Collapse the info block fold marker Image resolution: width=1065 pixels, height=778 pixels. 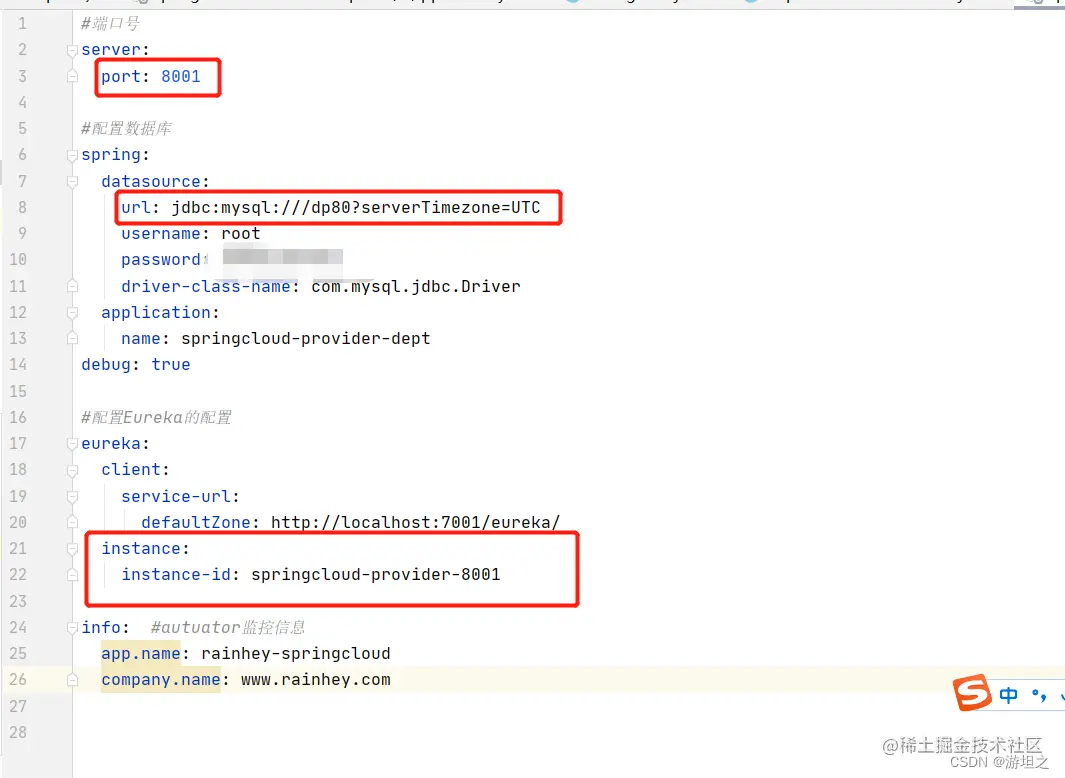pyautogui.click(x=73, y=628)
